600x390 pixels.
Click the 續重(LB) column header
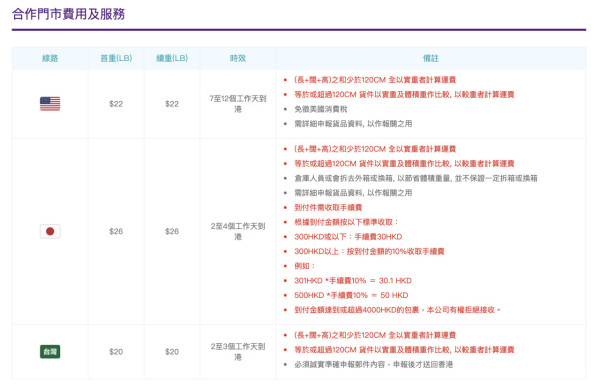(x=172, y=58)
